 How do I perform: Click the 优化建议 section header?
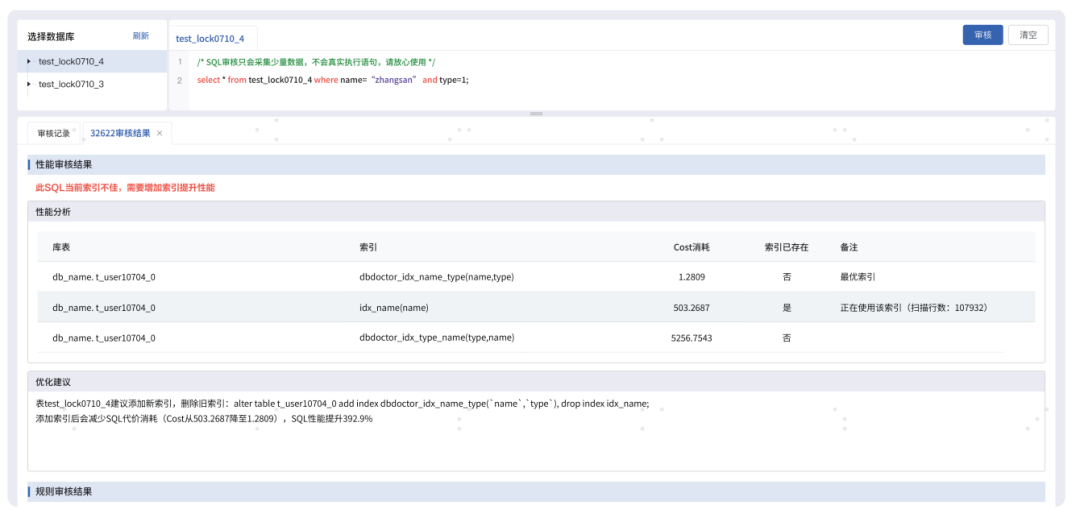536,381
